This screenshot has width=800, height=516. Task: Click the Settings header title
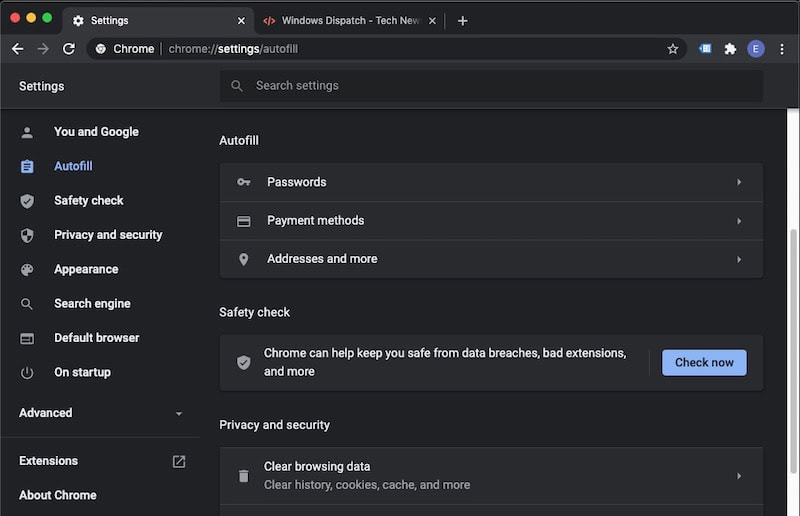click(x=42, y=86)
